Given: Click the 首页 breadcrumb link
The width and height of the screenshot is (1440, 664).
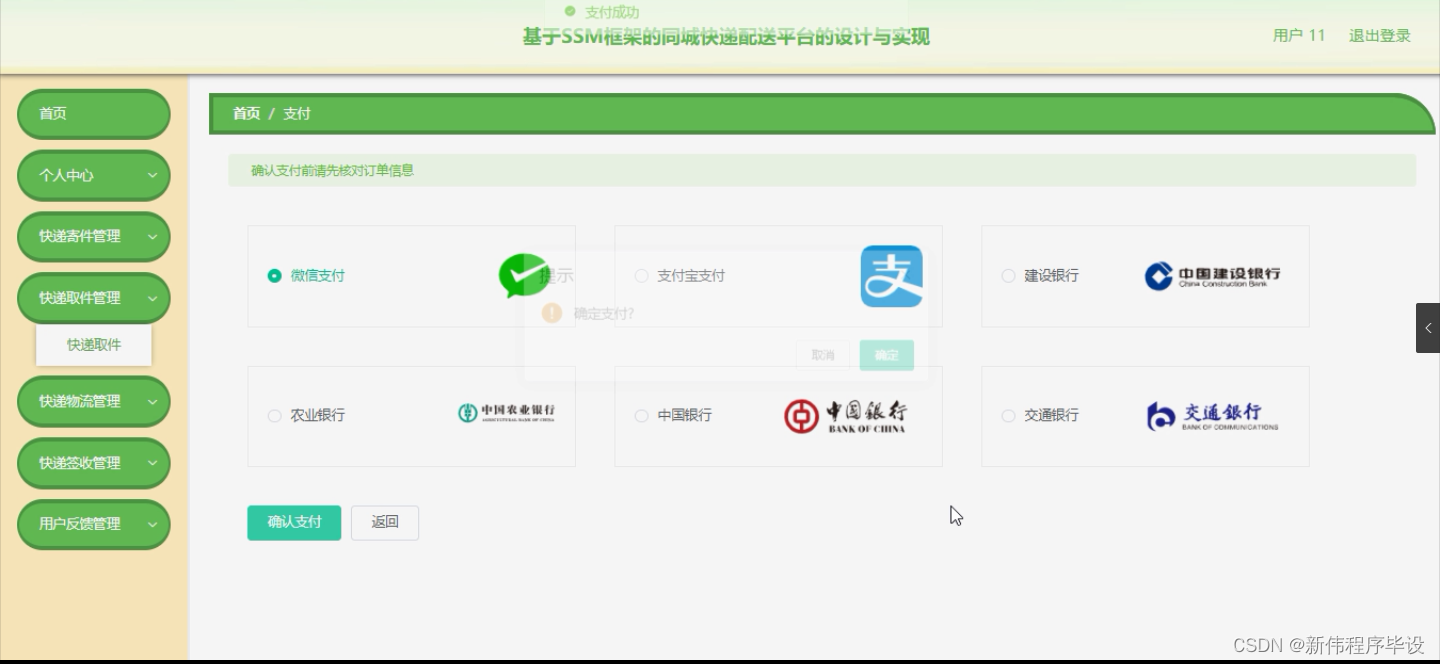Looking at the screenshot, I should (246, 114).
